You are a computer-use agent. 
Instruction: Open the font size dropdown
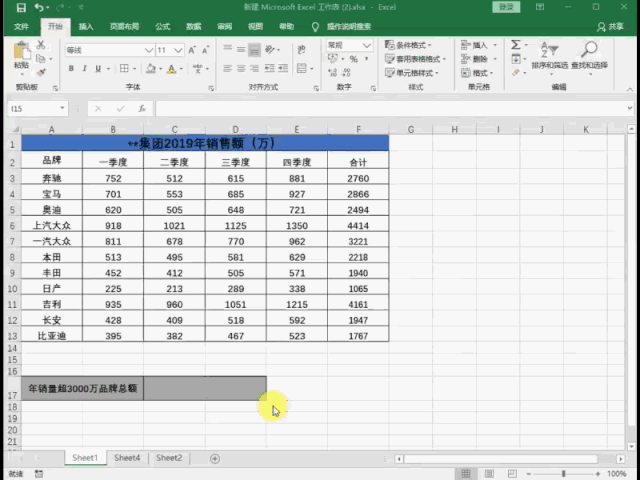(x=178, y=50)
